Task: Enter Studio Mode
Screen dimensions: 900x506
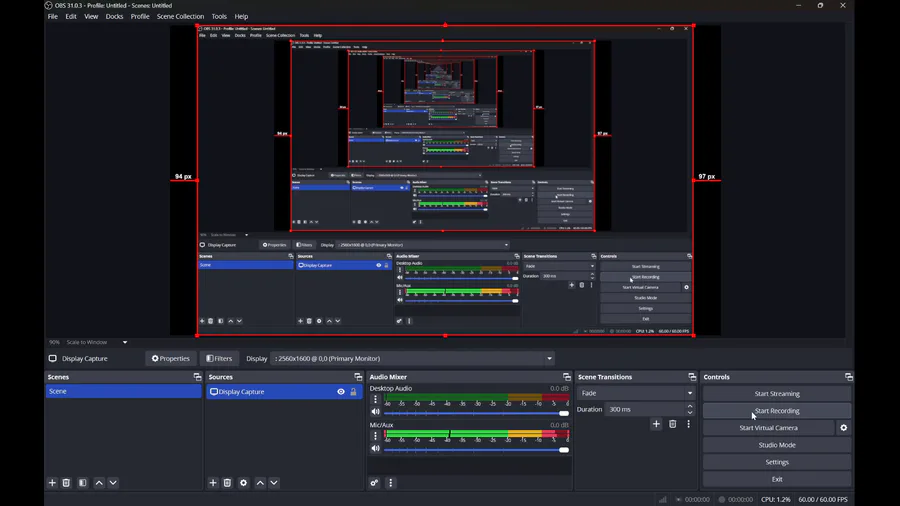Action: (777, 445)
